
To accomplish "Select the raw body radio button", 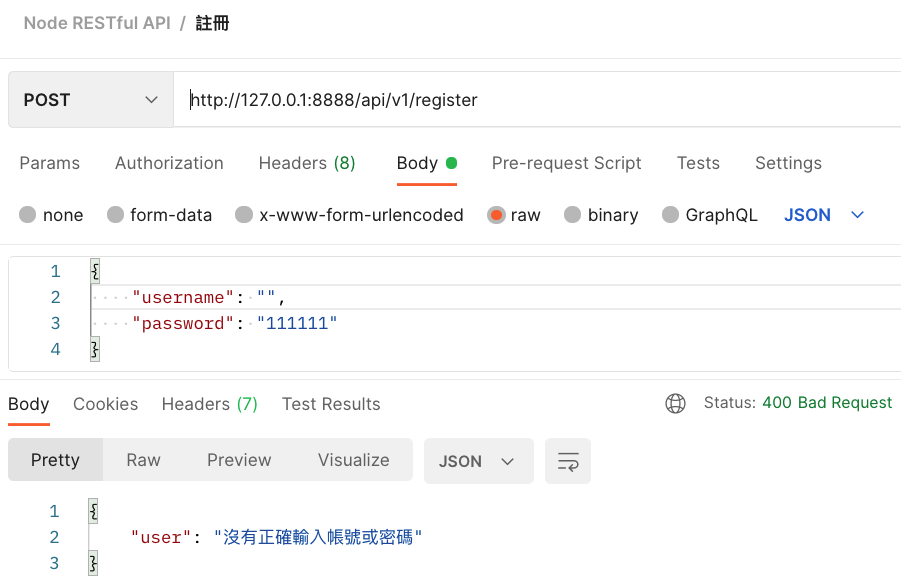I will click(496, 215).
